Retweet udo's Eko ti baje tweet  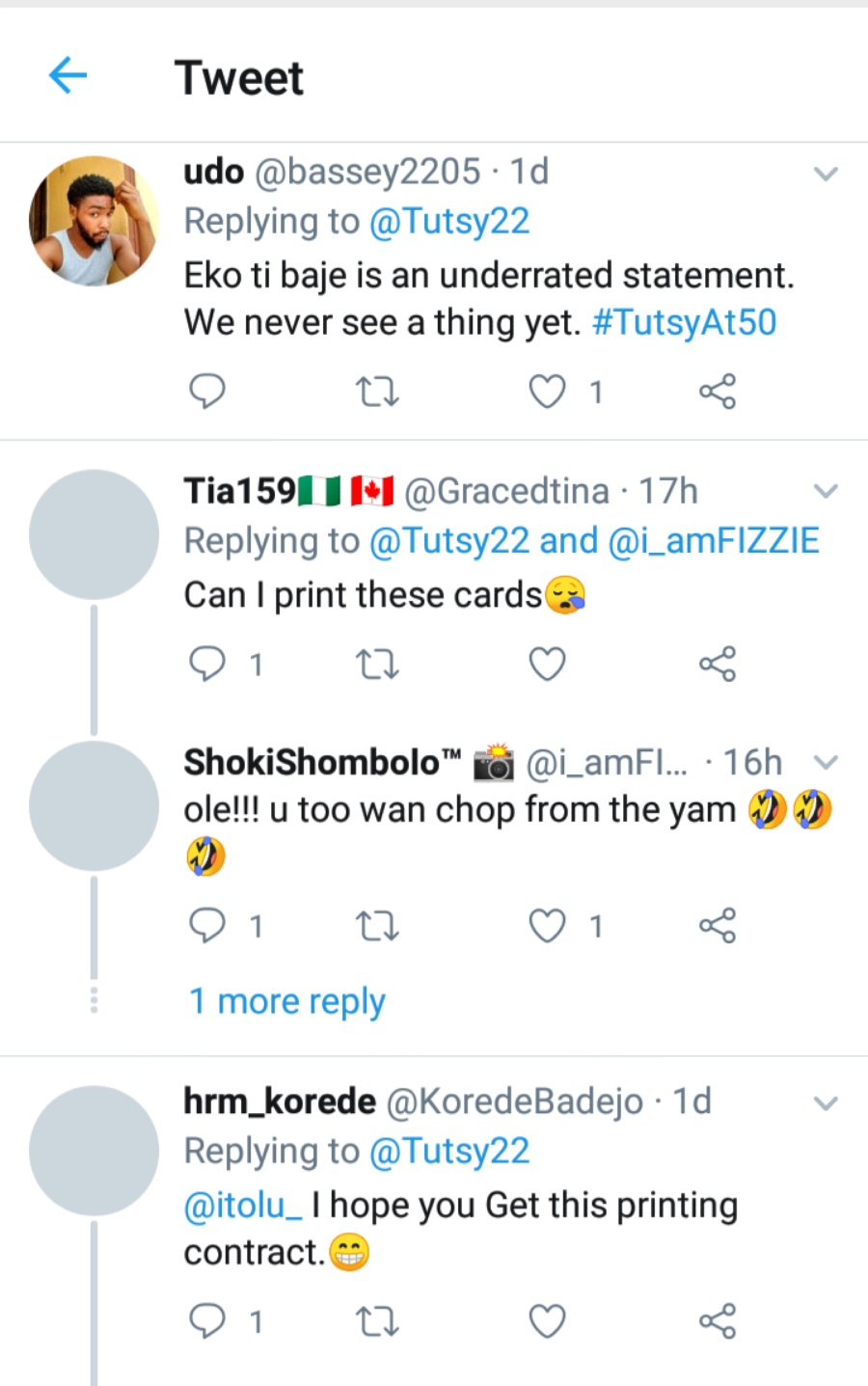point(377,392)
